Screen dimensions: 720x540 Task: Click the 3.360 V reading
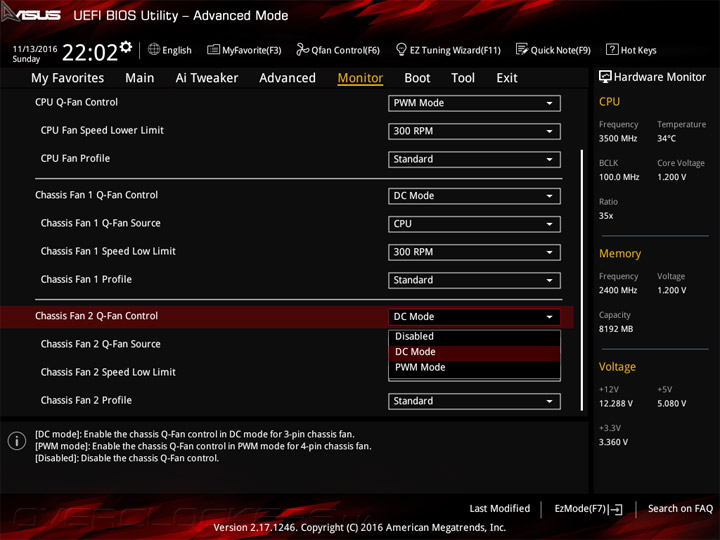click(x=613, y=443)
